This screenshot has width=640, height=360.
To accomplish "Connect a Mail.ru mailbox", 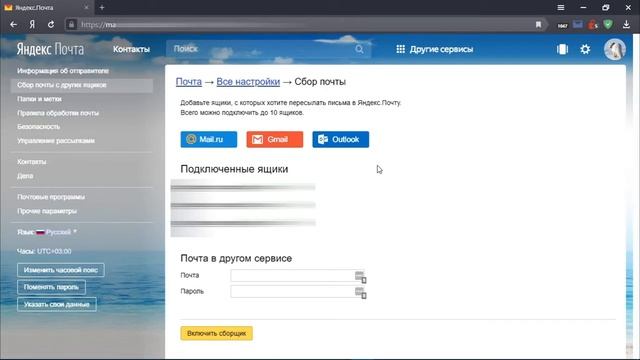I will [x=209, y=139].
